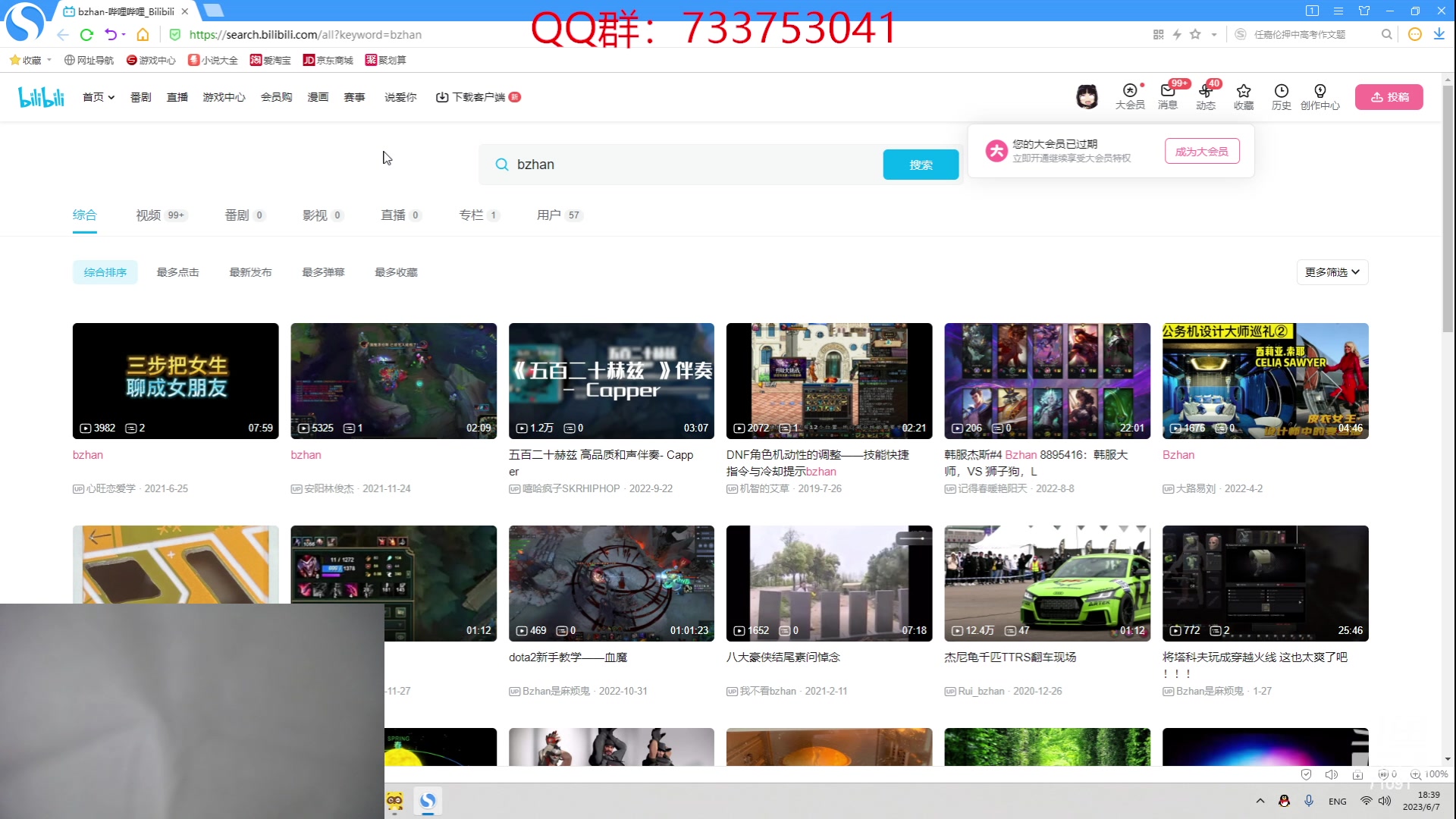1456x819 pixels.
Task: Open 番剧 in the top navigation
Action: point(141,97)
